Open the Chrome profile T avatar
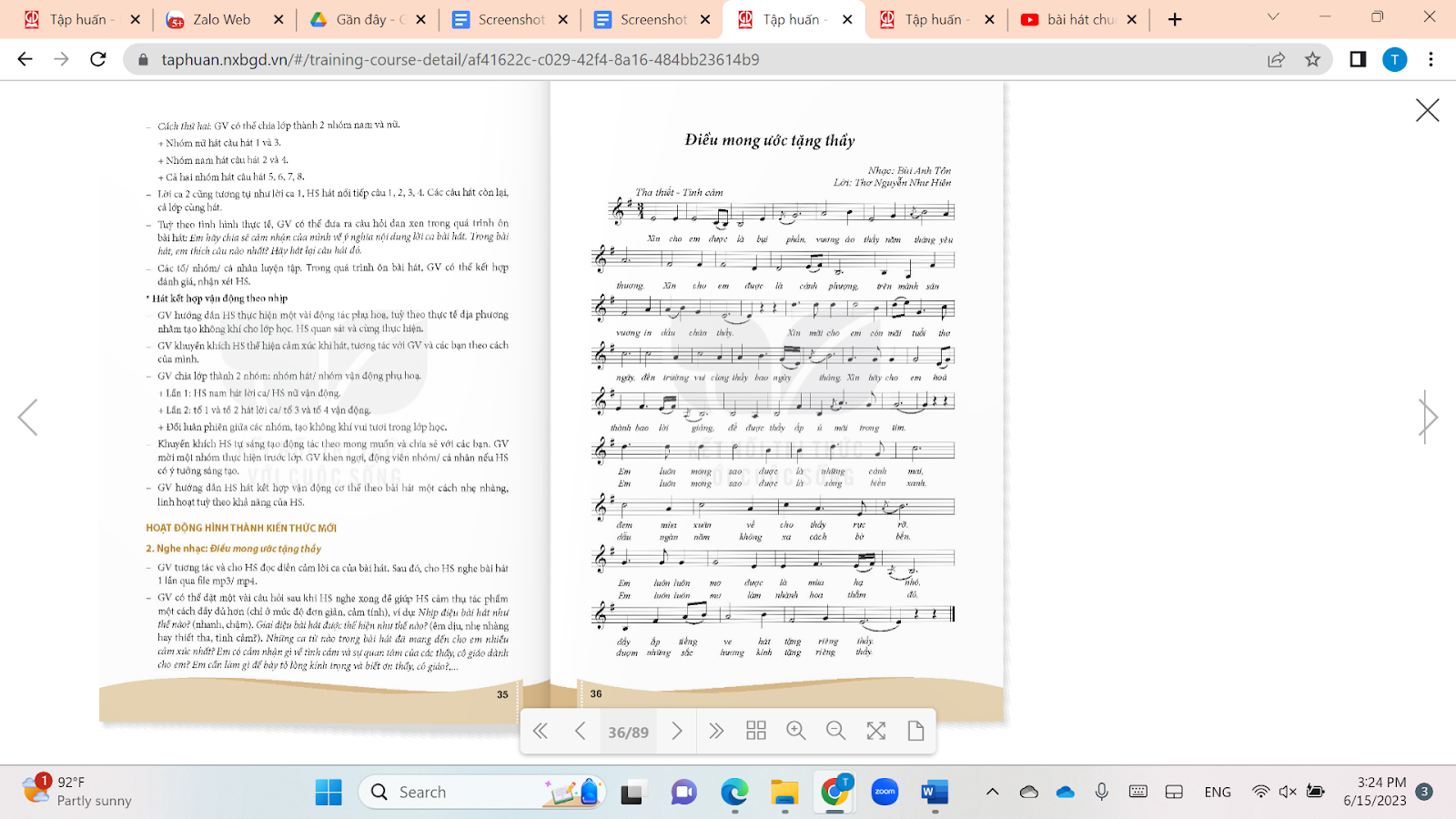This screenshot has width=1456, height=819. click(x=1394, y=59)
